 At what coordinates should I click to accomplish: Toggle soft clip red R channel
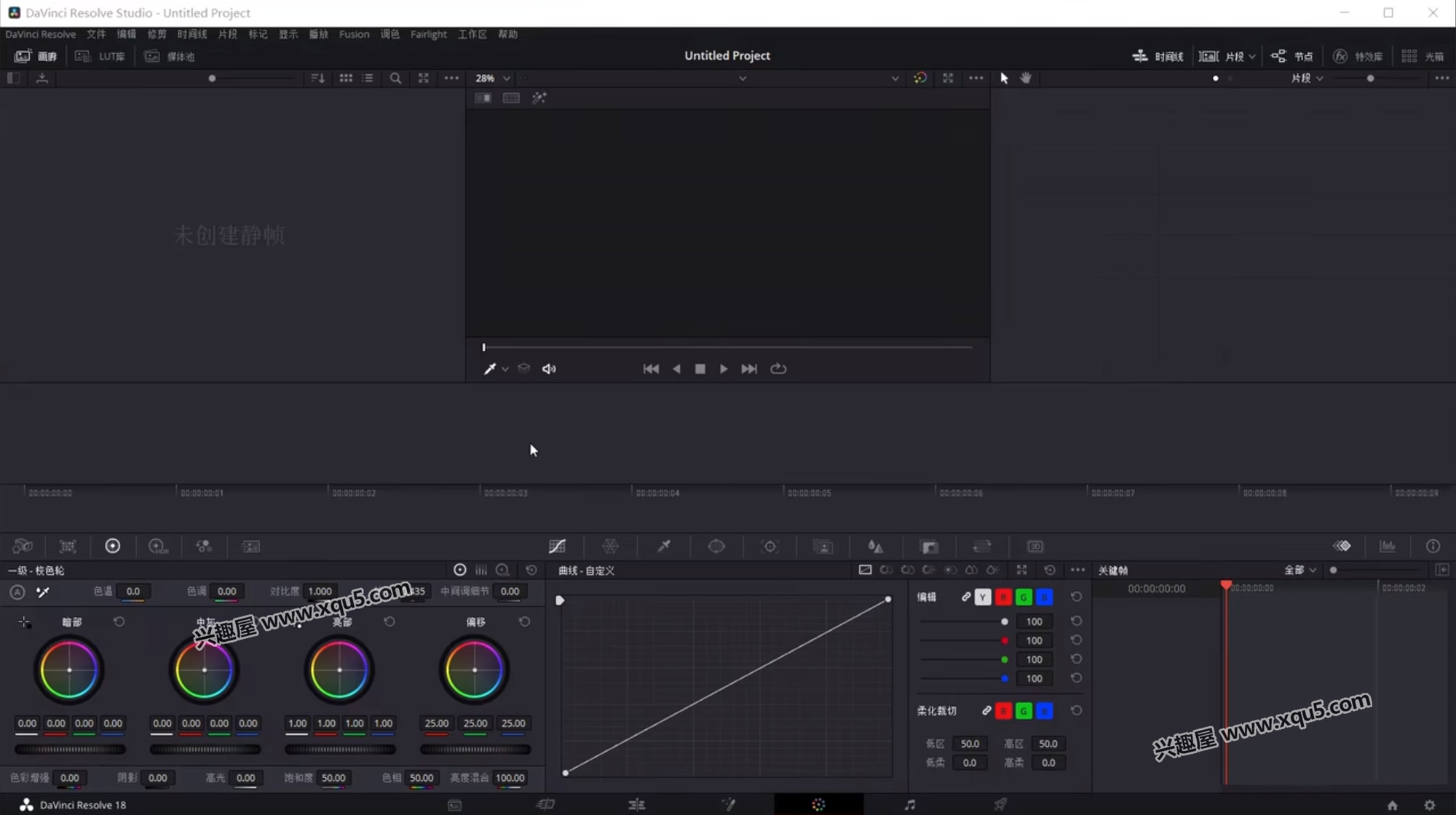click(x=1003, y=710)
